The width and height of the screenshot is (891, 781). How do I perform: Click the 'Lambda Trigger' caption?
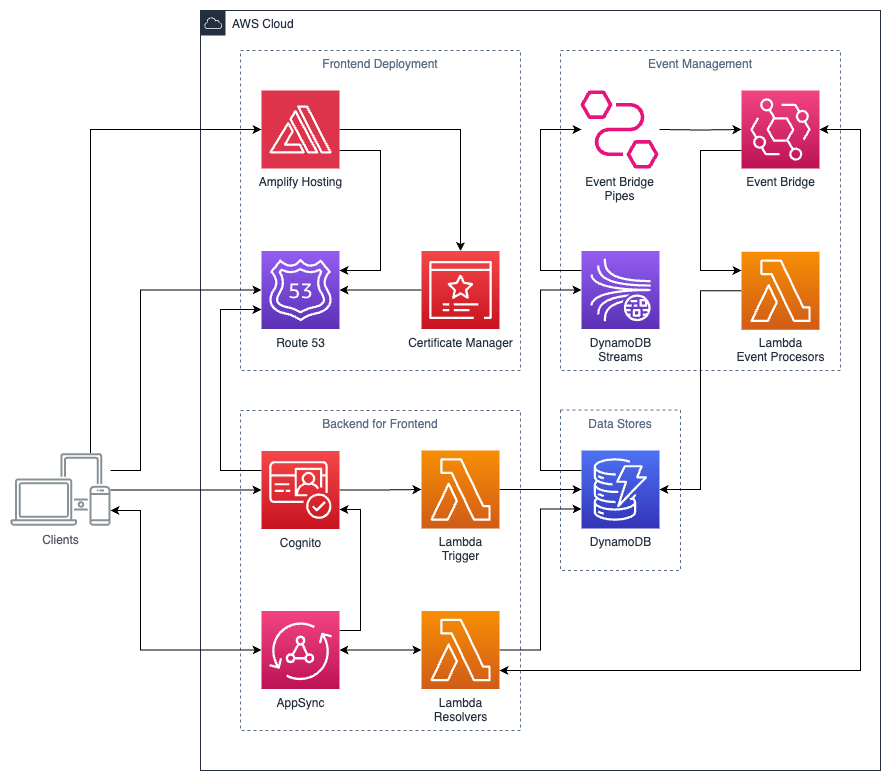pos(460,549)
